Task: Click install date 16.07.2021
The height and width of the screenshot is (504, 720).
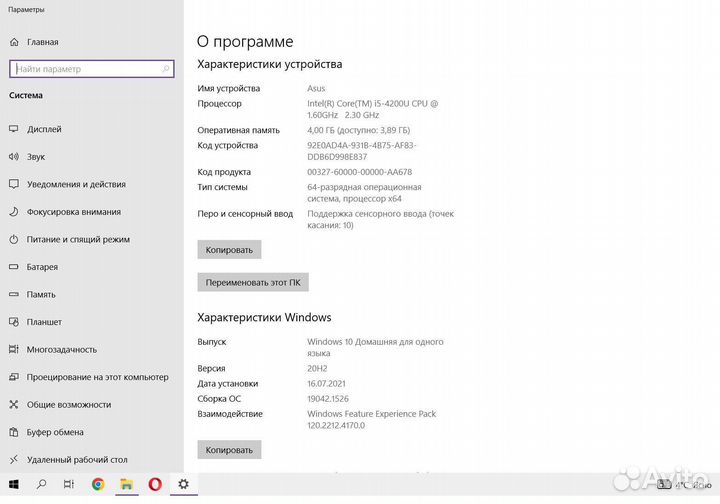Action: [x=326, y=383]
